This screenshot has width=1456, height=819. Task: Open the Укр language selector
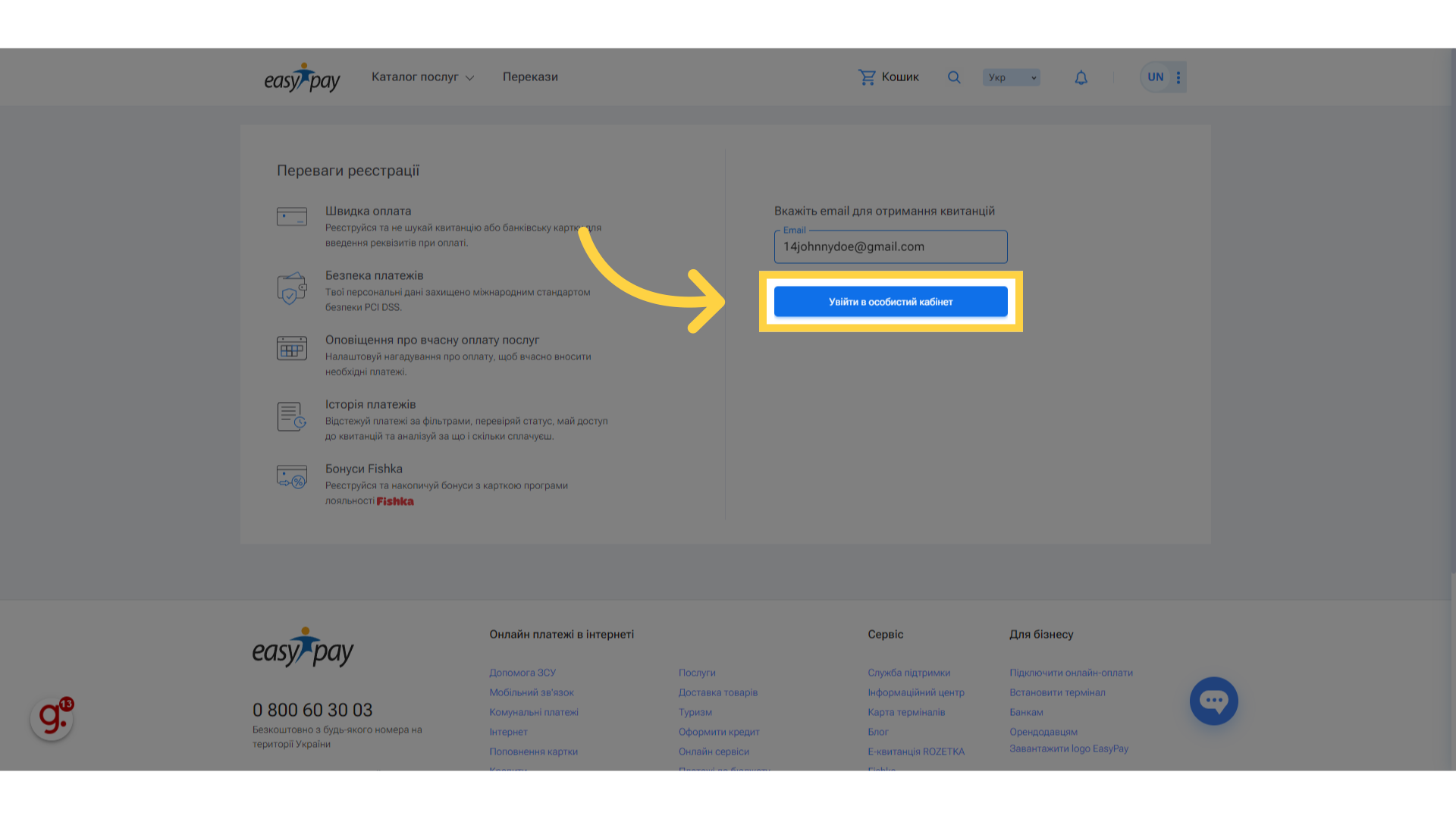pos(1011,77)
